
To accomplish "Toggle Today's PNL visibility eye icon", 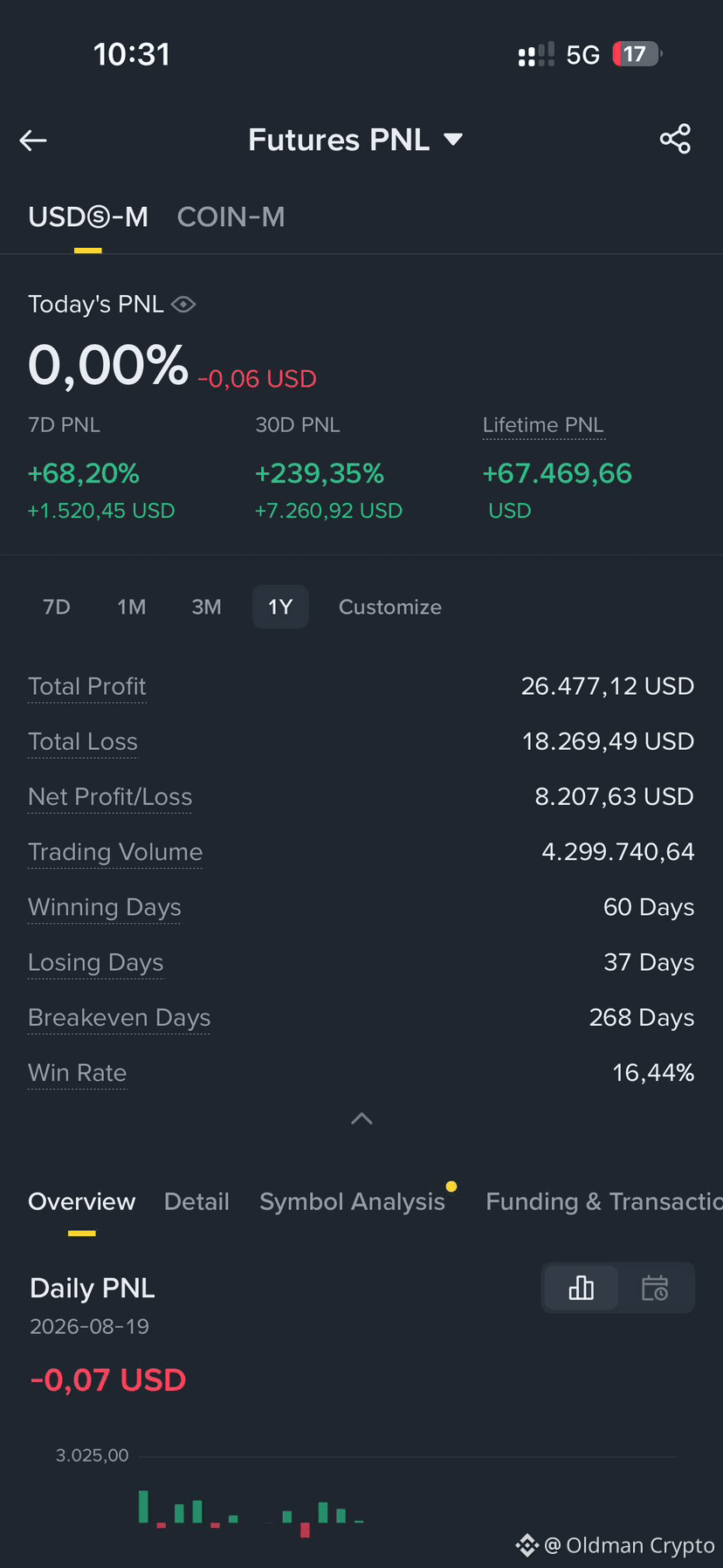I will [183, 305].
